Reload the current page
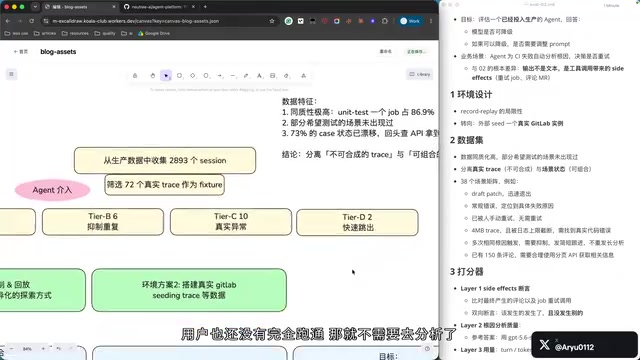Image resolution: width=640 pixels, height=360 pixels. (31, 21)
